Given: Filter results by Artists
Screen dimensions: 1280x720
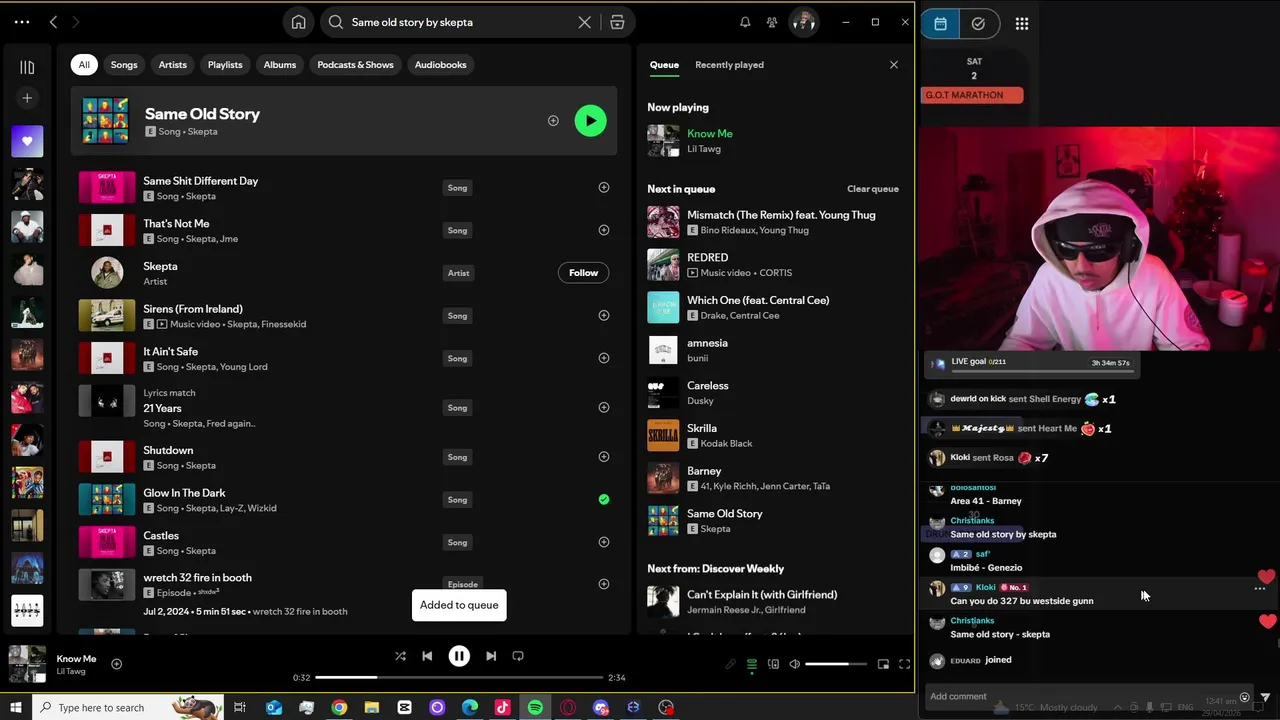Looking at the screenshot, I should tap(172, 65).
